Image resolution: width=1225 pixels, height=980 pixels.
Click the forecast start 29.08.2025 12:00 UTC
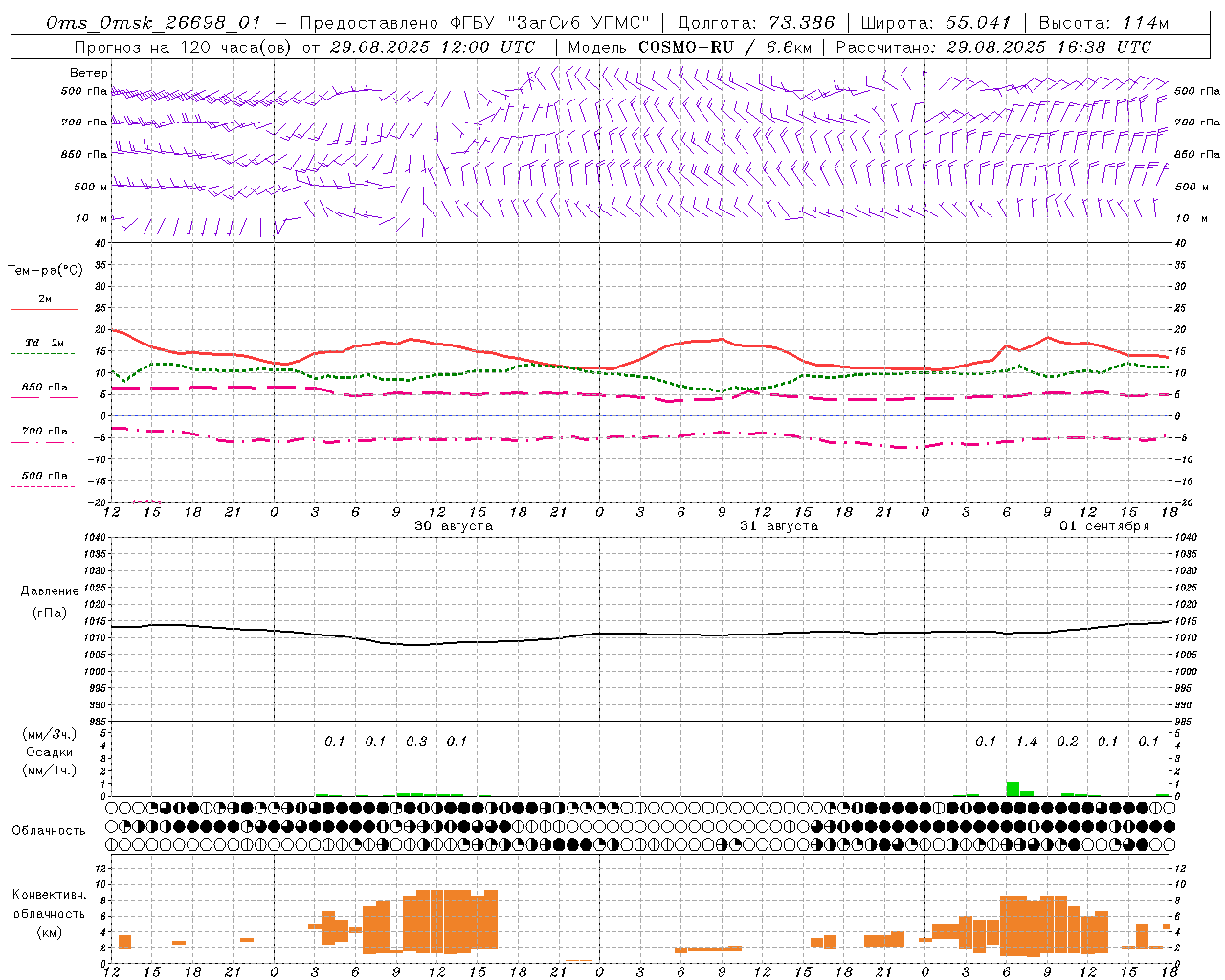[433, 47]
